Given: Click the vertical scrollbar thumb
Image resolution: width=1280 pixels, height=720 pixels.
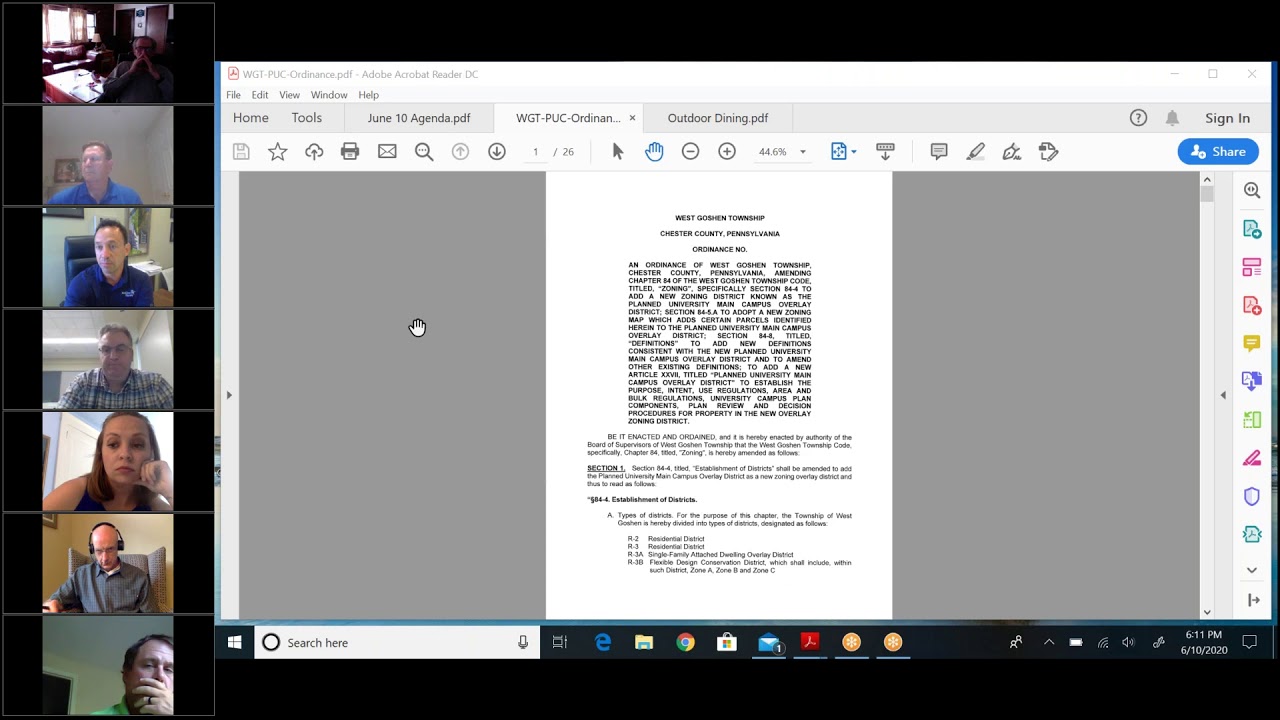Looking at the screenshot, I should click(1207, 193).
